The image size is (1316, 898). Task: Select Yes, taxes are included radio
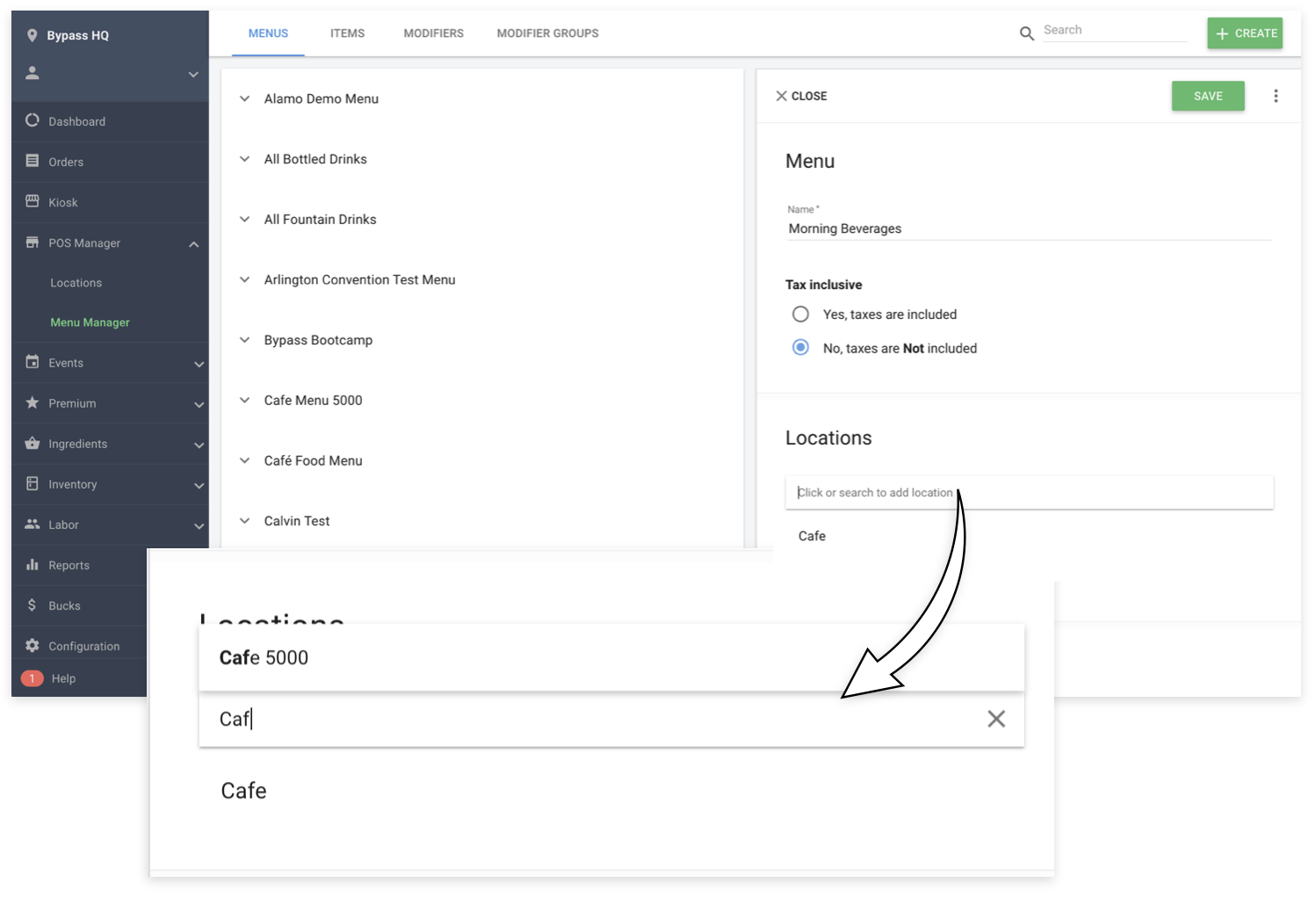click(x=800, y=314)
